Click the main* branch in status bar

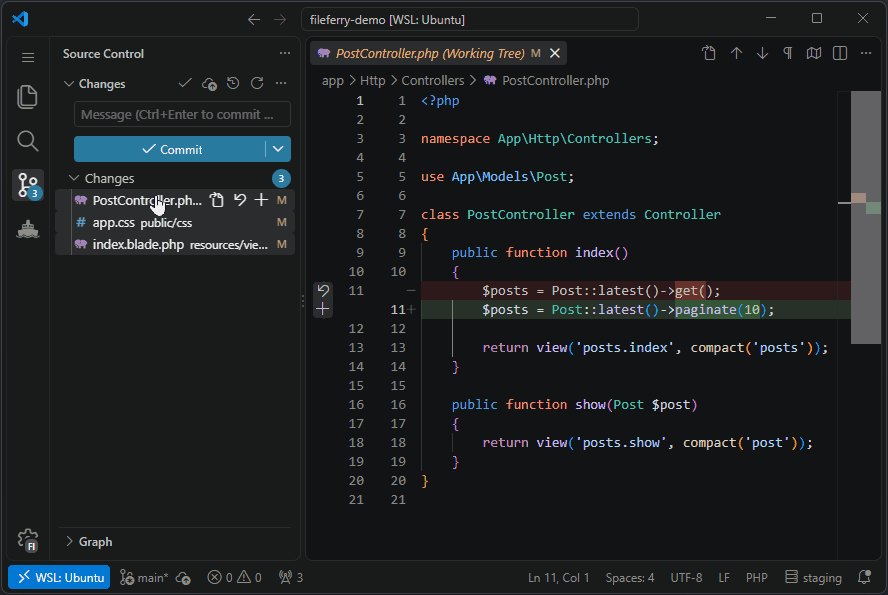[x=144, y=577]
